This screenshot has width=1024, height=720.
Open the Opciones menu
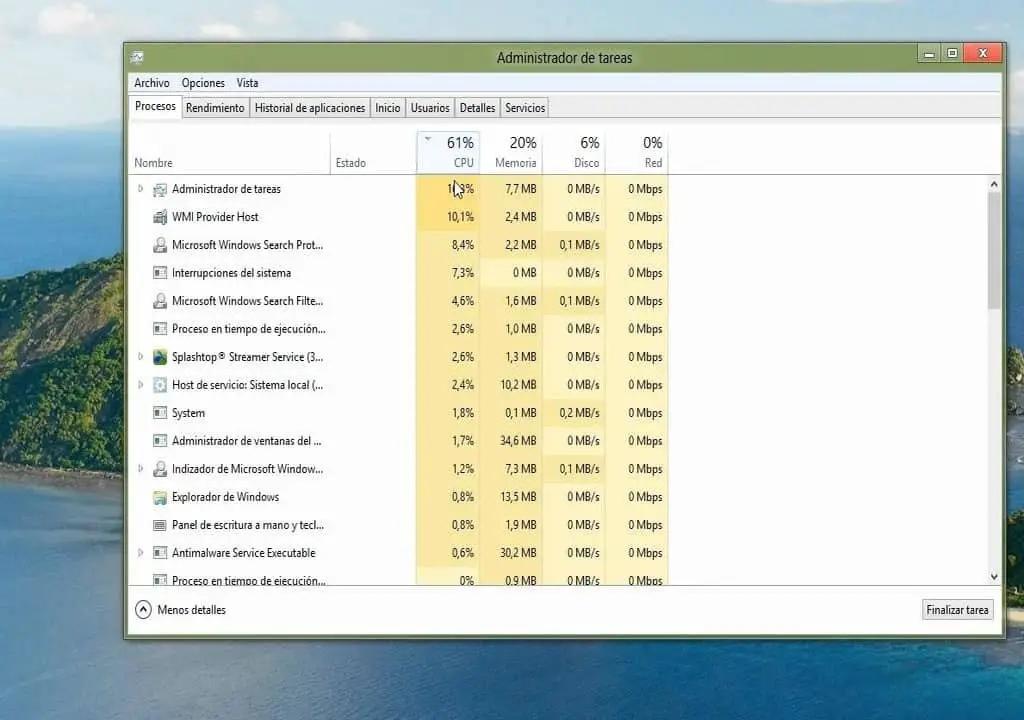(203, 83)
